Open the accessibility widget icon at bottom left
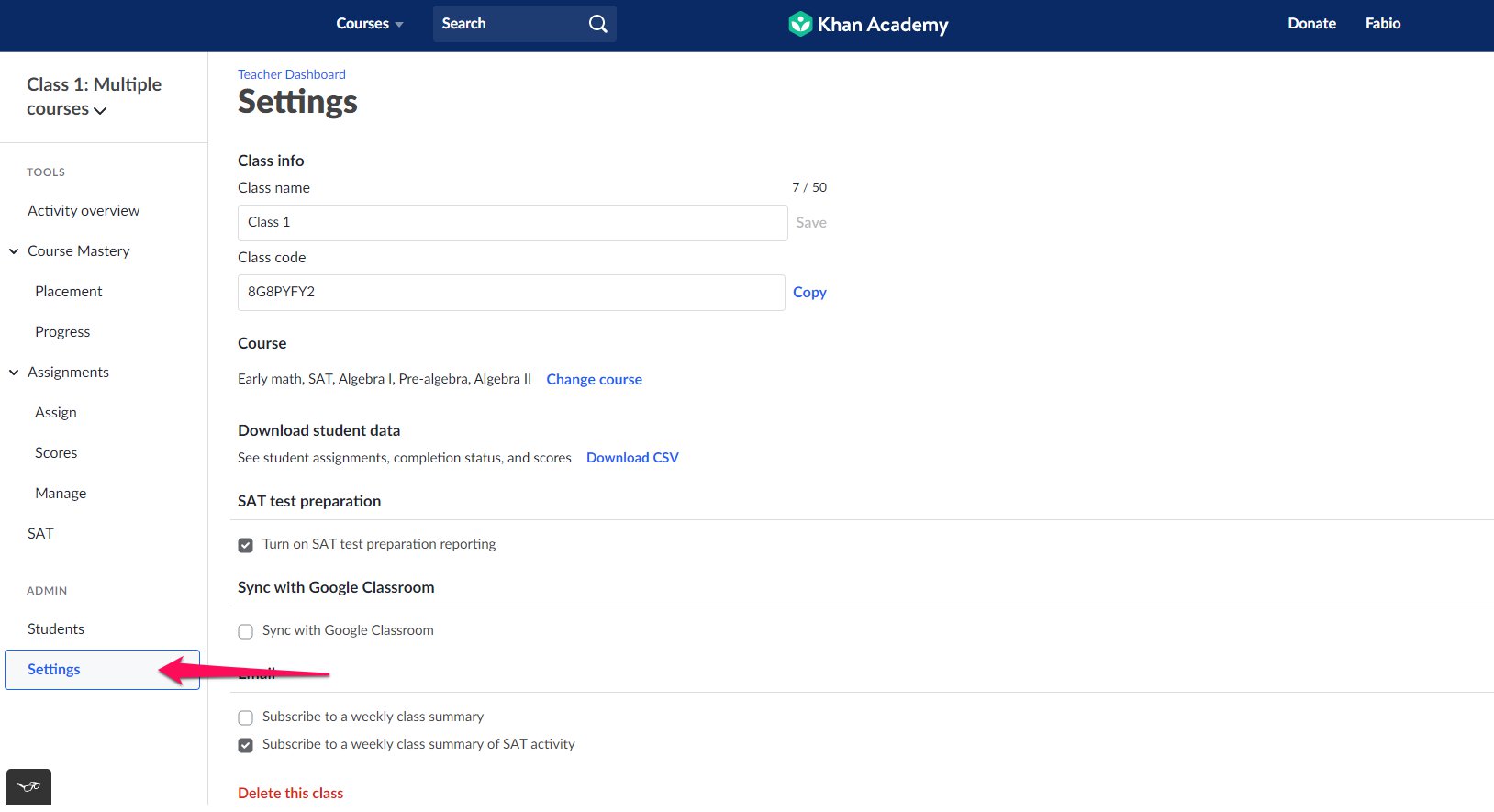This screenshot has width=1494, height=812. [x=28, y=786]
